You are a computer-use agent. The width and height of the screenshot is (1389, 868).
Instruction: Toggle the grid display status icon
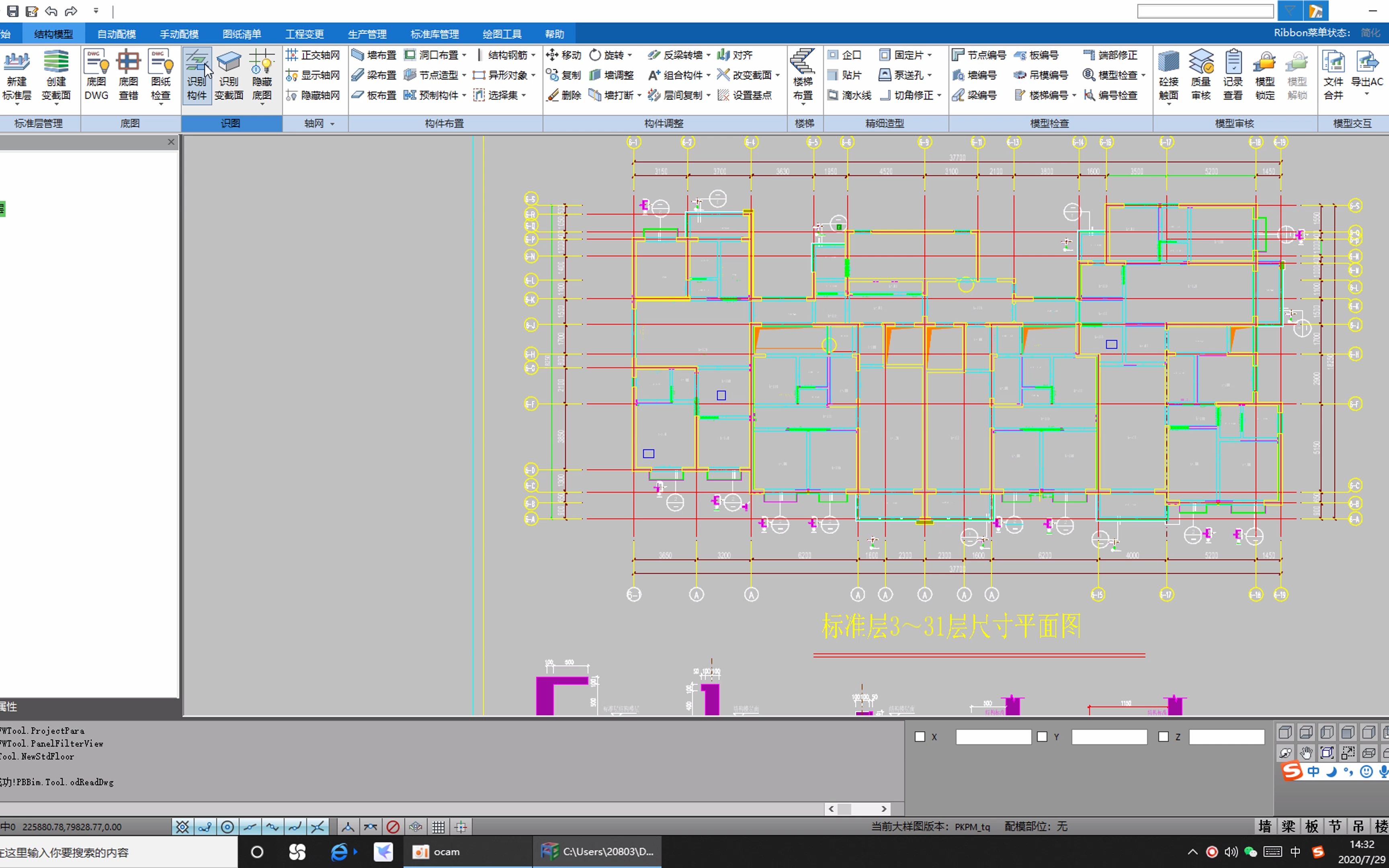pyautogui.click(x=438, y=827)
